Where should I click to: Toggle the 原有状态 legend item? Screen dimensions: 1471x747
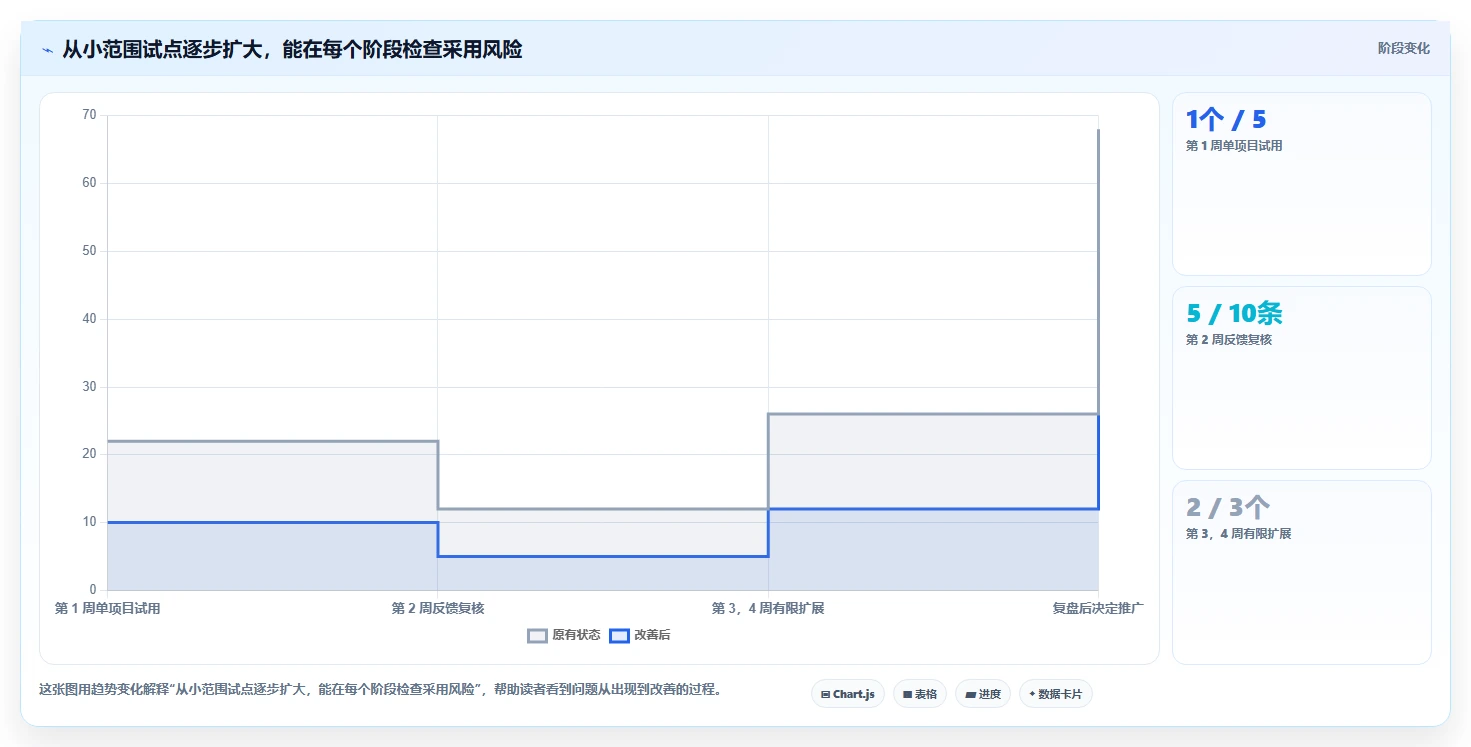click(x=564, y=635)
